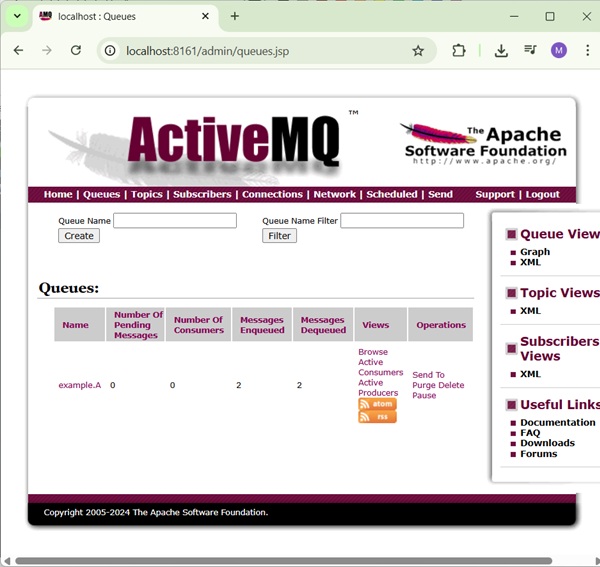The width and height of the screenshot is (600, 567).
Task: Sort by Name column header
Action: point(75,325)
